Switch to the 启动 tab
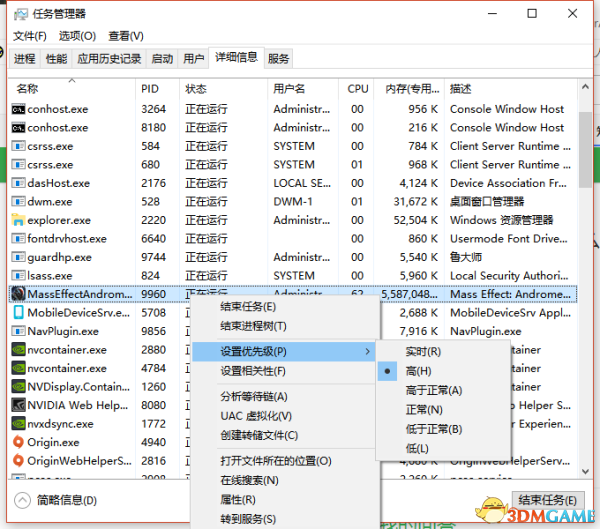 [162, 59]
